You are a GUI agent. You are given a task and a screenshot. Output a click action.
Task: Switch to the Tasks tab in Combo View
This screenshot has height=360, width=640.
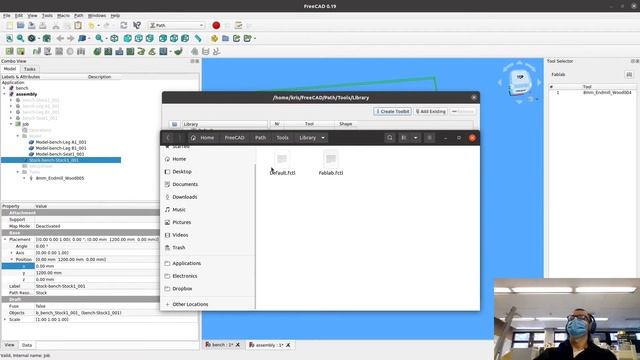(x=29, y=69)
